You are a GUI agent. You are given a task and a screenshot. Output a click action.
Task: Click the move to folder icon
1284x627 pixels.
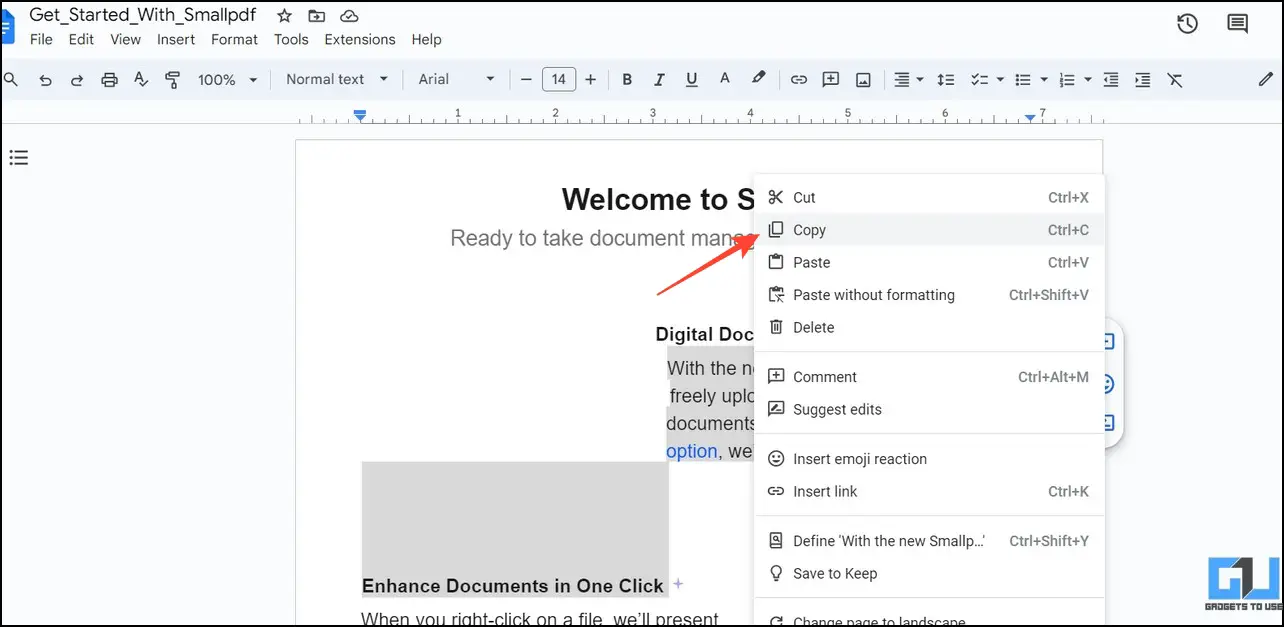pyautogui.click(x=316, y=16)
